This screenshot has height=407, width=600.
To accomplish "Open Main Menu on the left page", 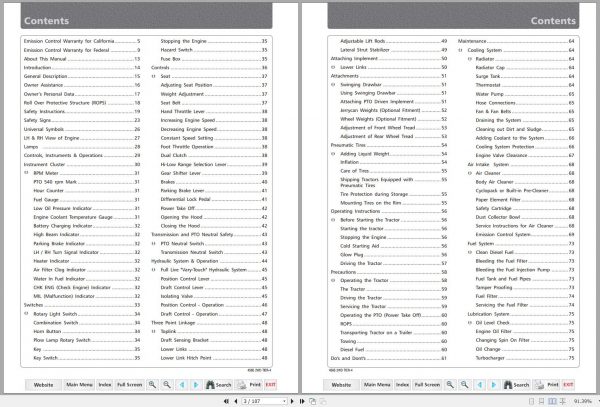I will pos(79,385).
